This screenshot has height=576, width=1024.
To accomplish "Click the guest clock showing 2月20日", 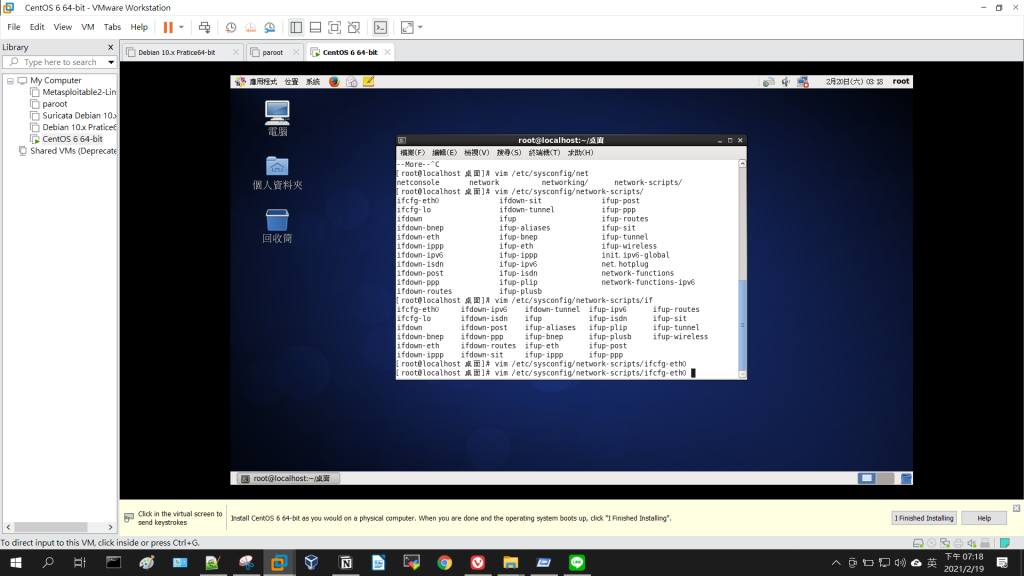I will (854, 82).
